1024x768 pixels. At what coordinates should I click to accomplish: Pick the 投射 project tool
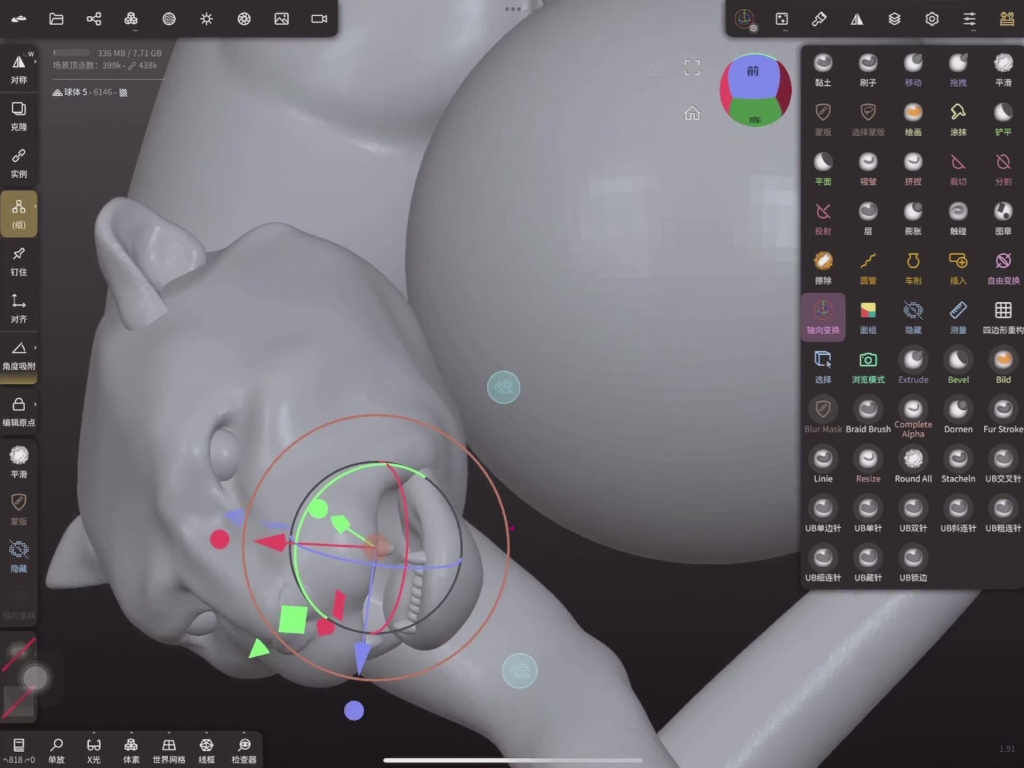point(823,218)
